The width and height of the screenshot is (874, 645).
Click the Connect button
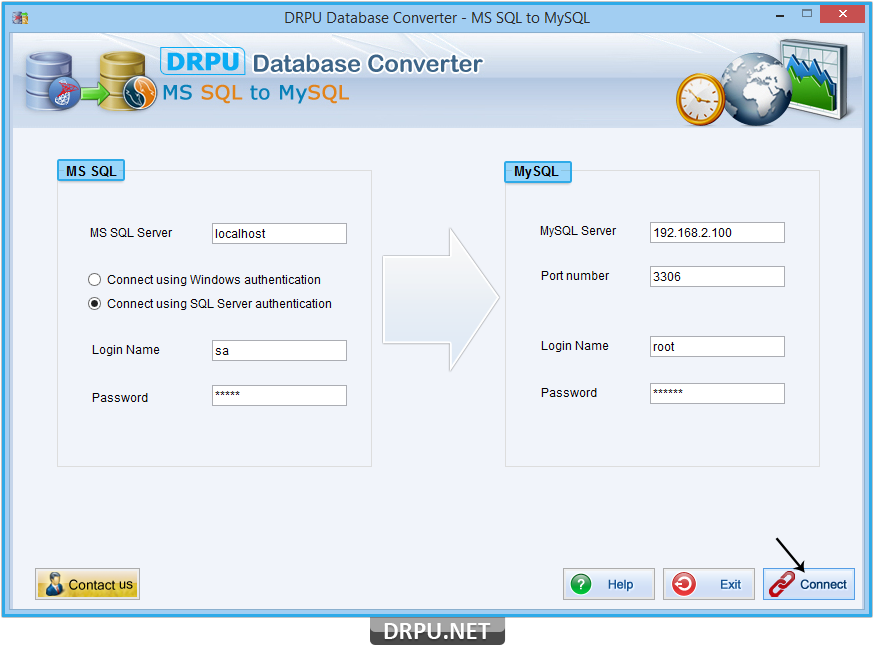808,584
